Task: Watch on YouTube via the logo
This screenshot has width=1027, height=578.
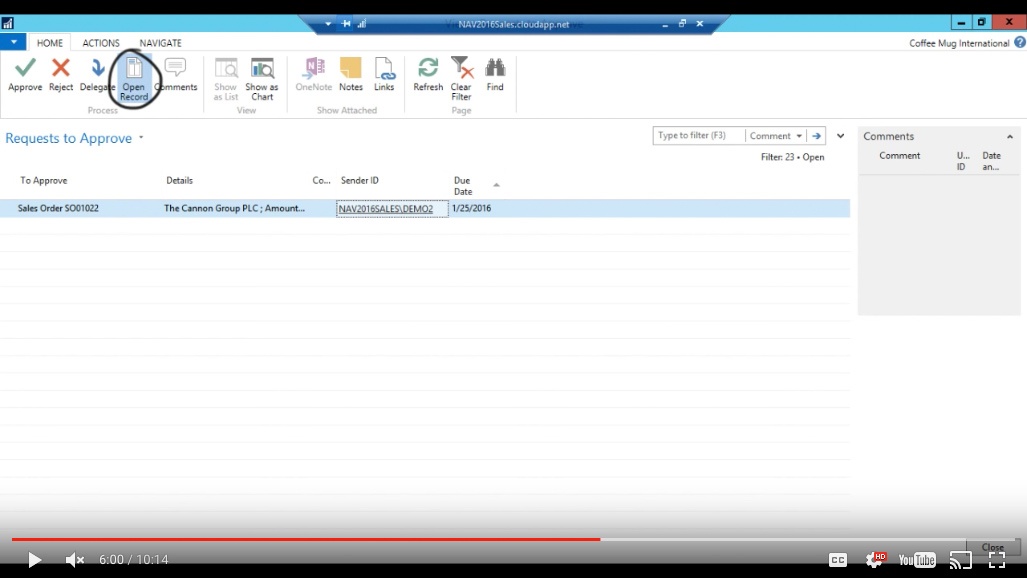Action: (x=917, y=560)
